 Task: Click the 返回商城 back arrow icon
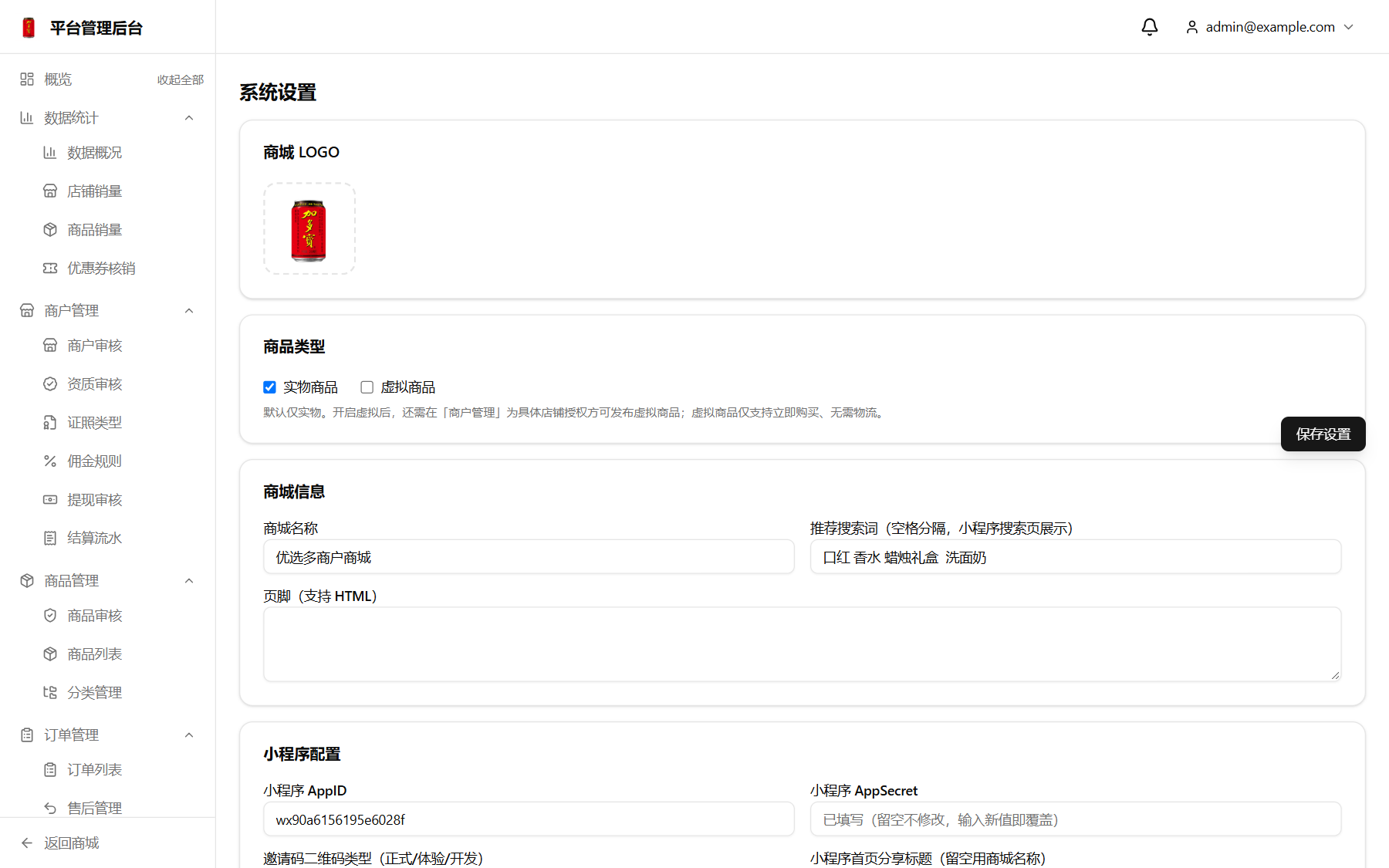[27, 843]
